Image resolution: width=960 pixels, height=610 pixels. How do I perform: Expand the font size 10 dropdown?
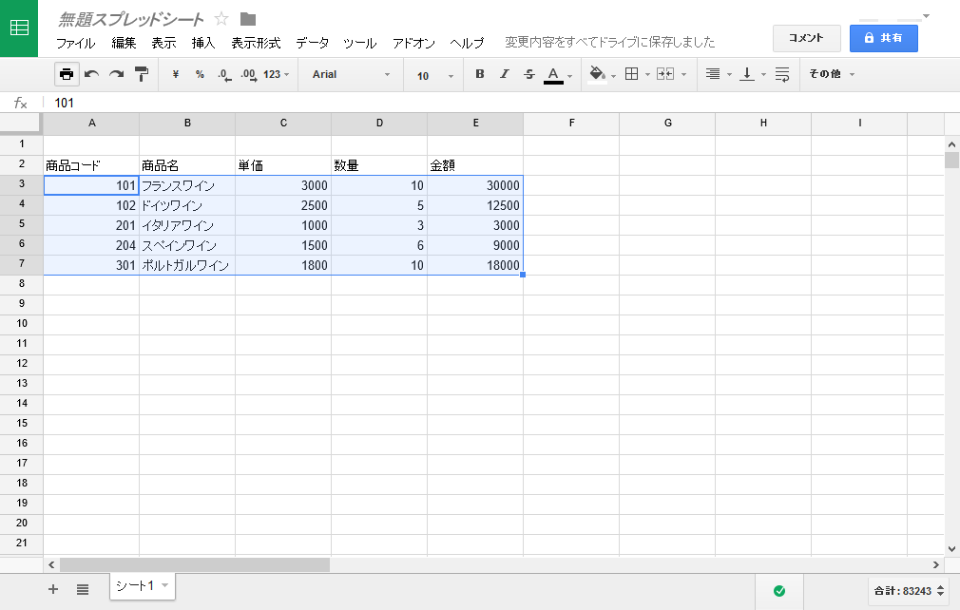pyautogui.click(x=435, y=75)
